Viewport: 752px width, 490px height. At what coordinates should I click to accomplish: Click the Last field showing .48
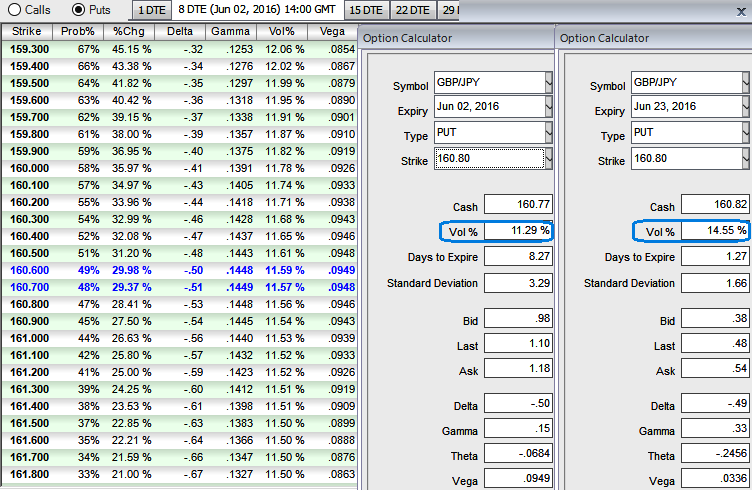715,343
